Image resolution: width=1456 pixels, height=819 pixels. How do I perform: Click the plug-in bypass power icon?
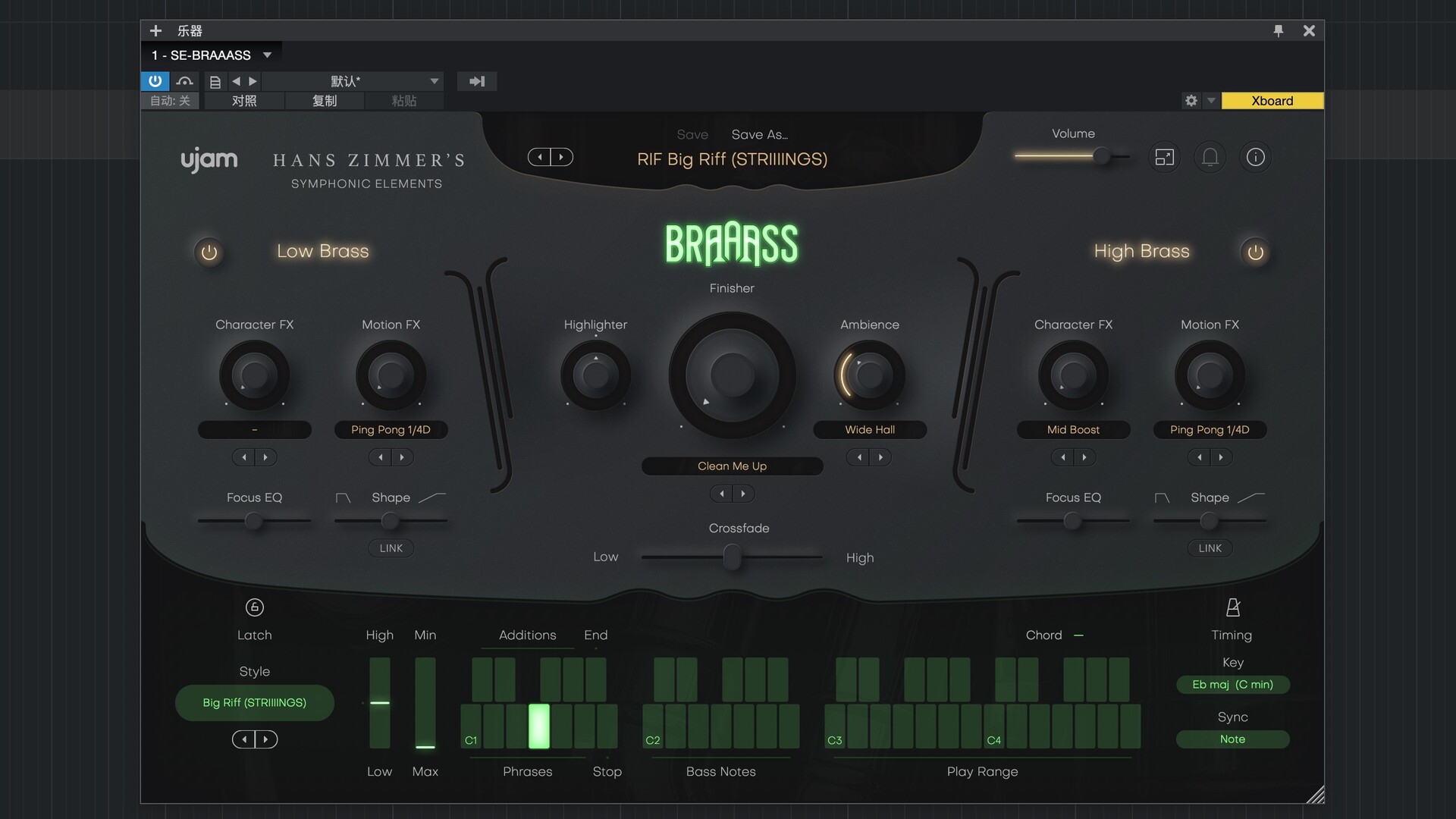(x=155, y=80)
